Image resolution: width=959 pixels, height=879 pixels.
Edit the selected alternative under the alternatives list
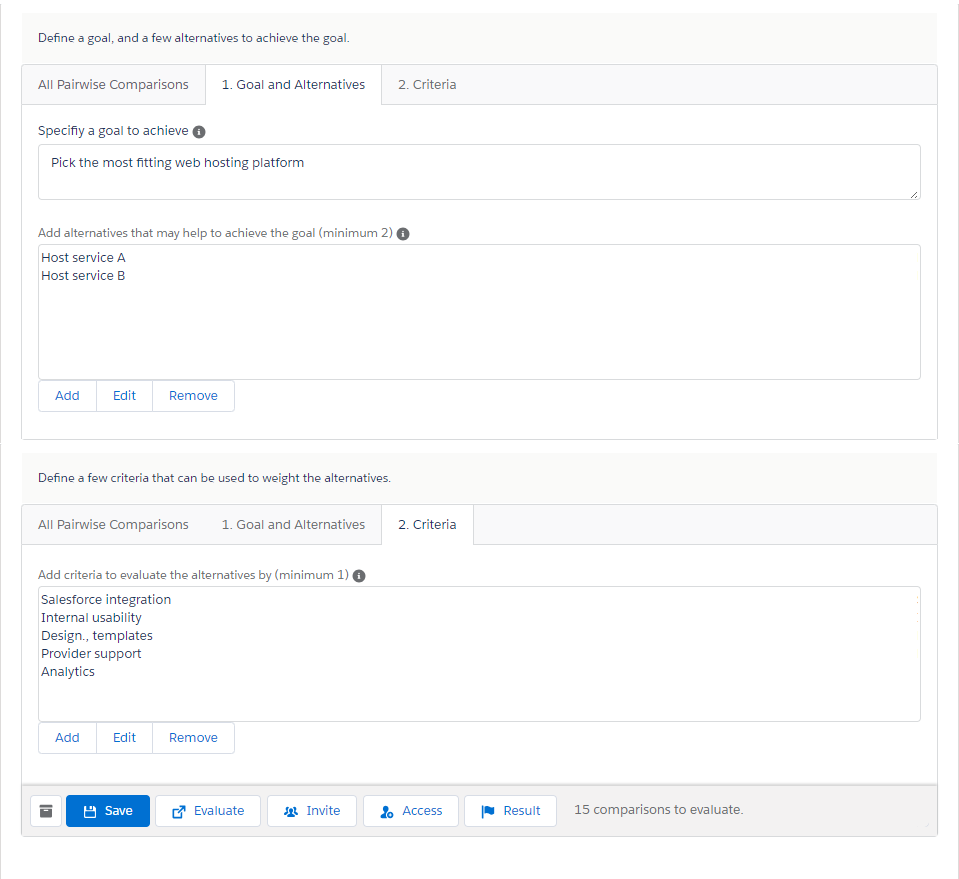pos(124,396)
